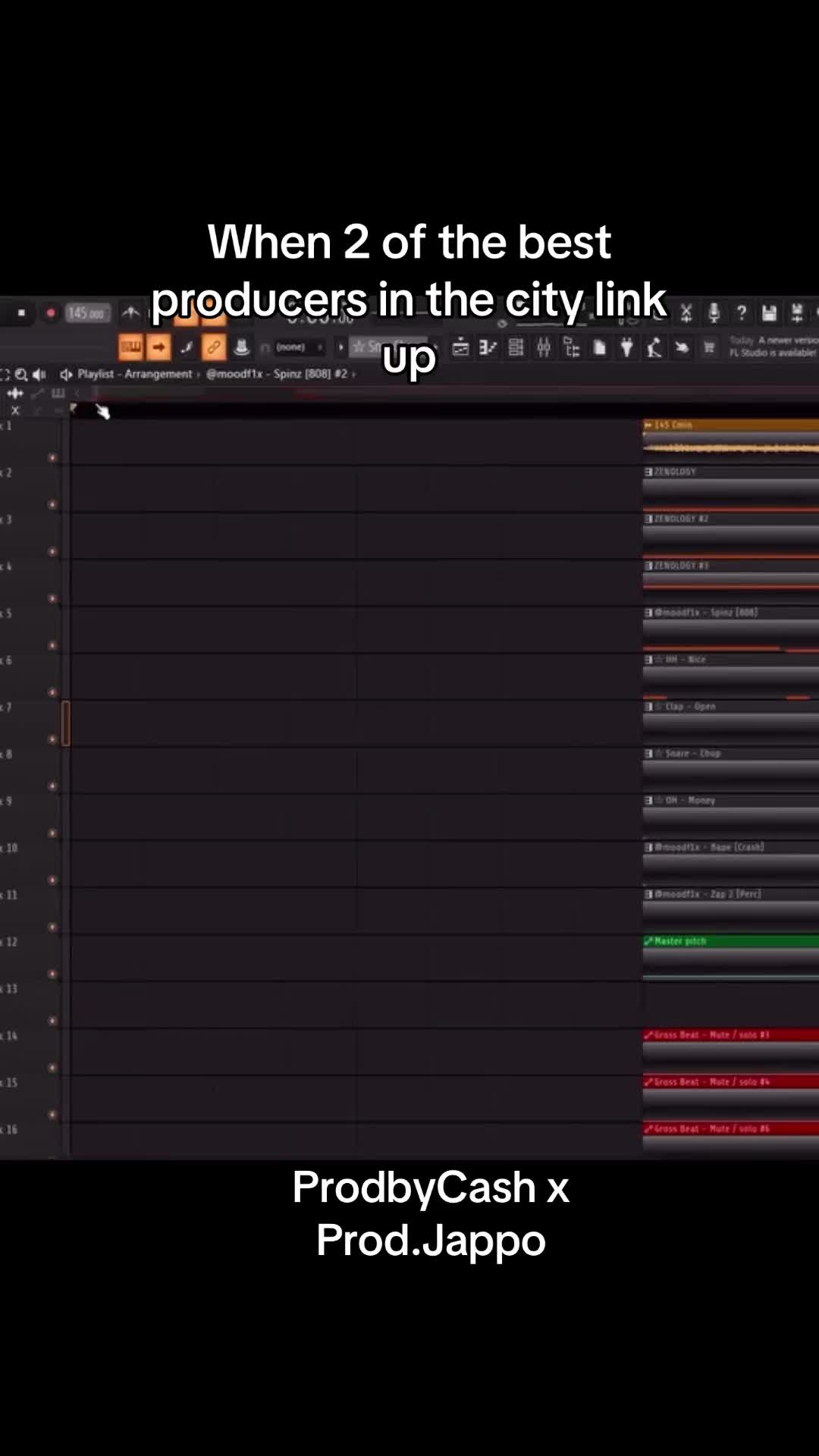
Task: Select the ZENOLOGY #2 pattern clip
Action: (x=731, y=519)
